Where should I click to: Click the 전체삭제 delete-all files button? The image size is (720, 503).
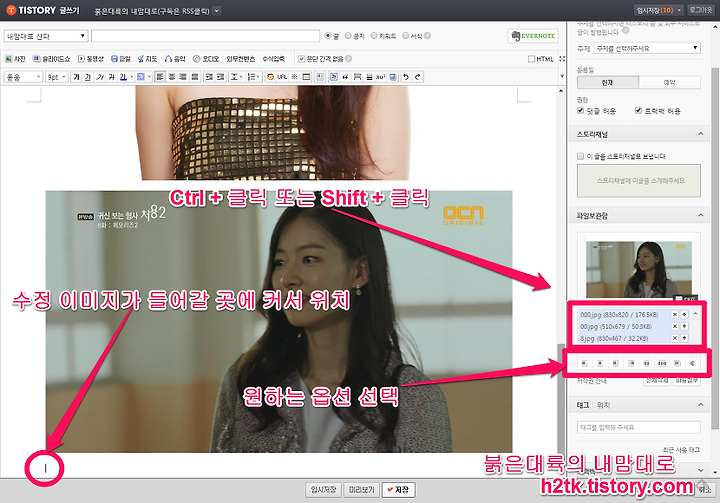(x=657, y=380)
